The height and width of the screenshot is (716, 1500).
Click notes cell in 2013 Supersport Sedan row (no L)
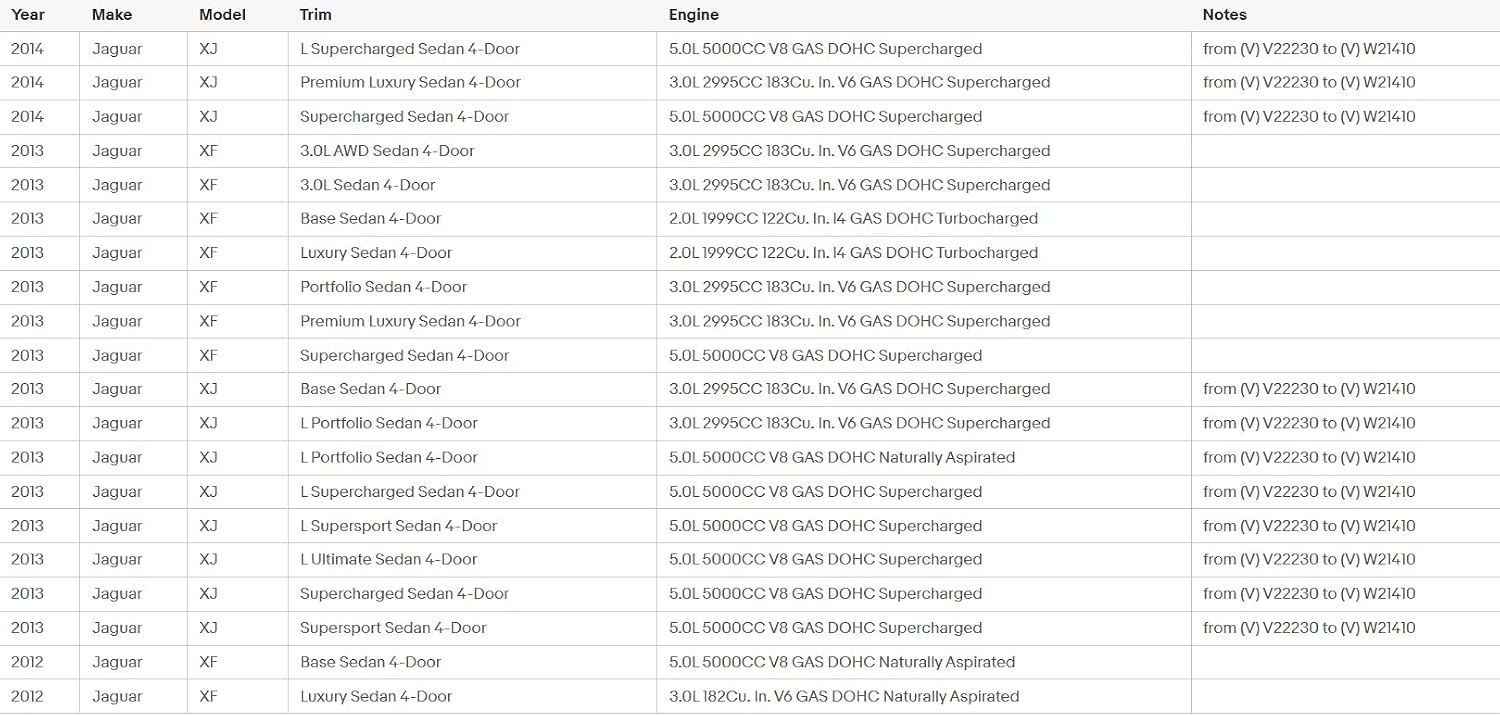coord(1309,628)
